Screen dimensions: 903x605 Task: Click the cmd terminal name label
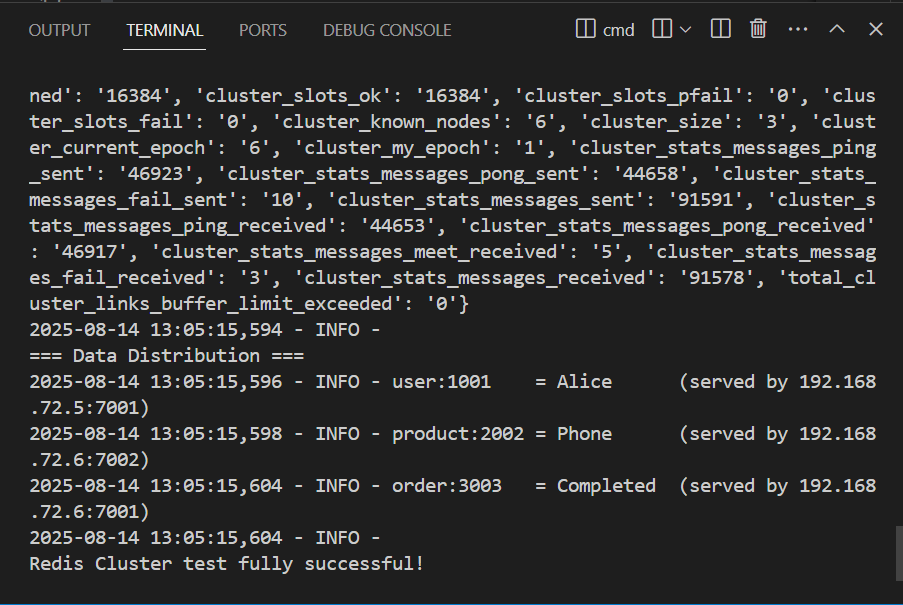[x=619, y=30]
